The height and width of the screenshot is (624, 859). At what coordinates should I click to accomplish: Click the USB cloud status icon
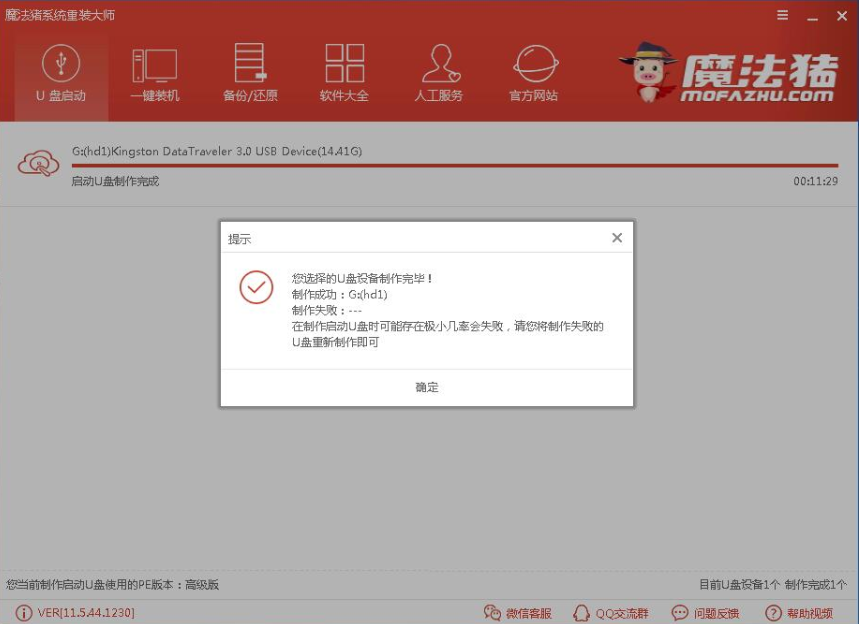(x=40, y=163)
